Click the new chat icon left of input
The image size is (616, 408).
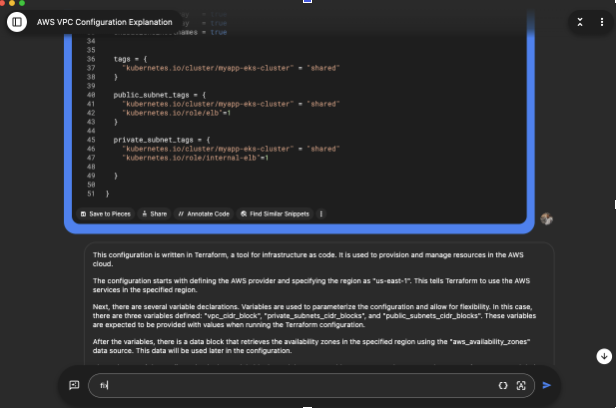coord(74,385)
